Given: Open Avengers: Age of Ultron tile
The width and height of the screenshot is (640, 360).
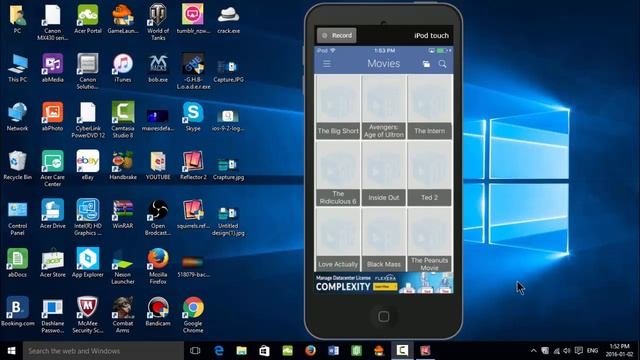Looking at the screenshot, I should 384,107.
